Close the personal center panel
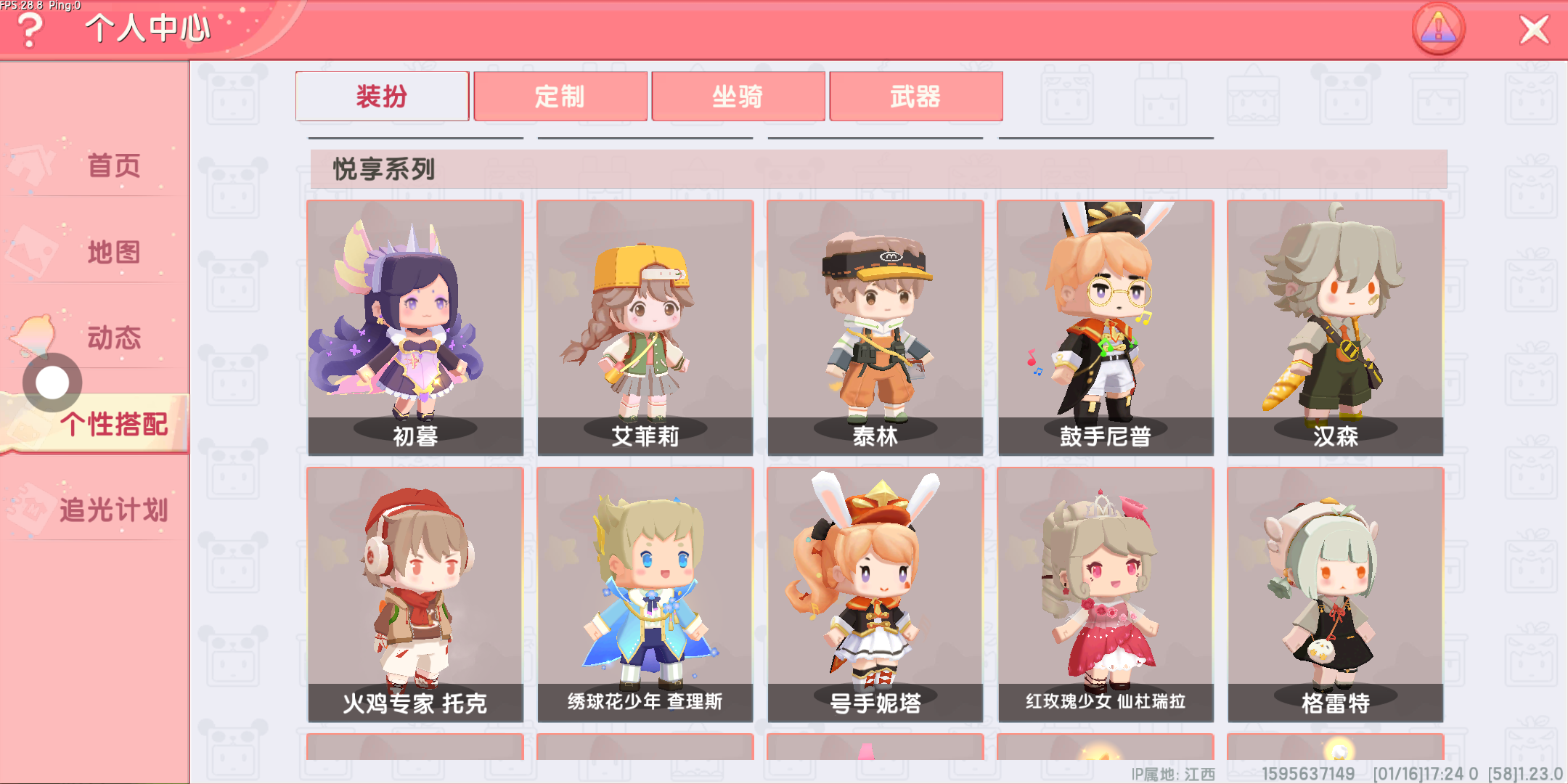The image size is (1568, 784). pyautogui.click(x=1534, y=30)
